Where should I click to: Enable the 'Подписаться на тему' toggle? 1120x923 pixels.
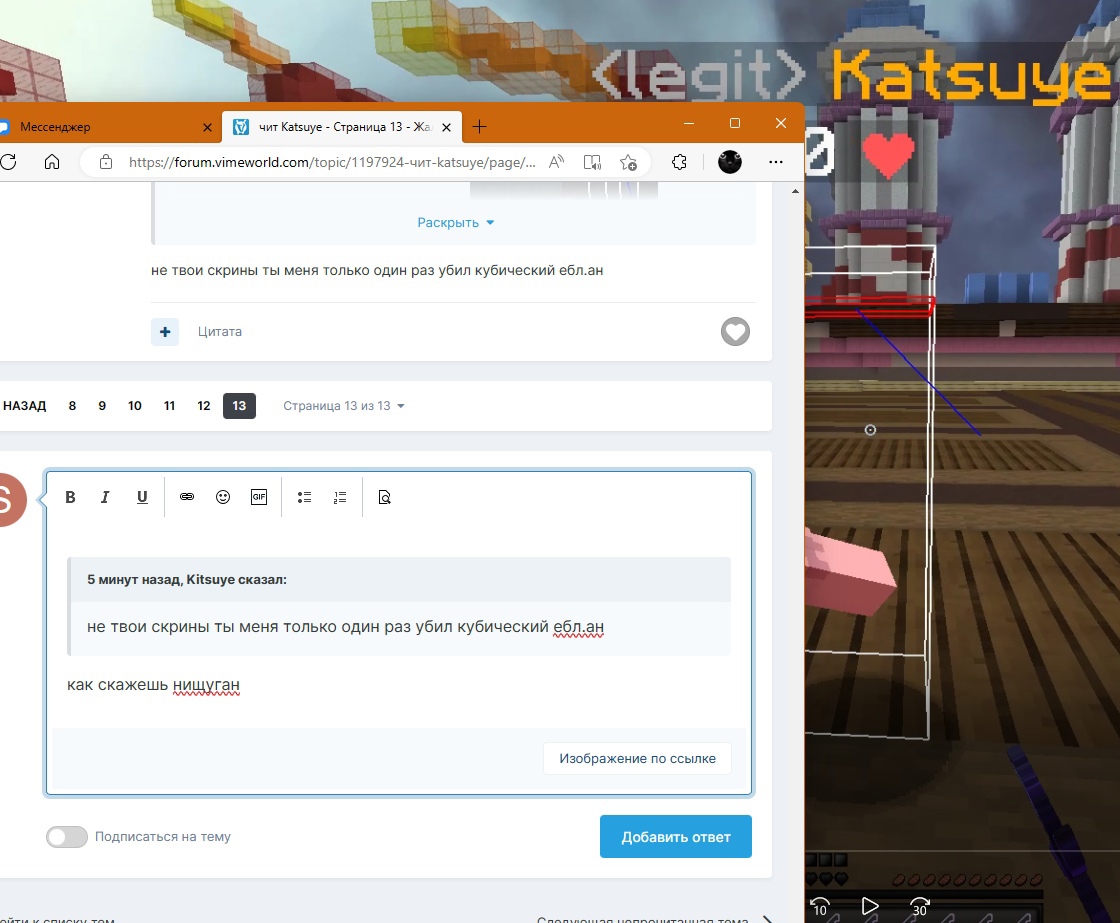tap(67, 837)
